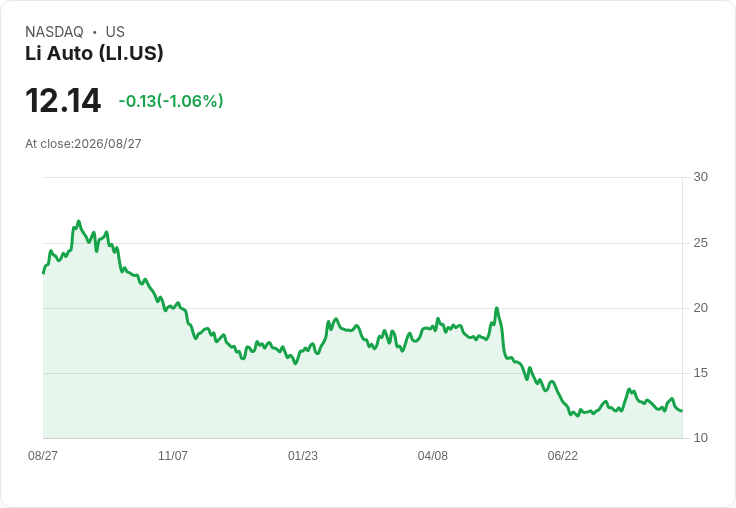Image resolution: width=736 pixels, height=508 pixels.
Task: Click the start point of the price line
Action: tap(44, 273)
